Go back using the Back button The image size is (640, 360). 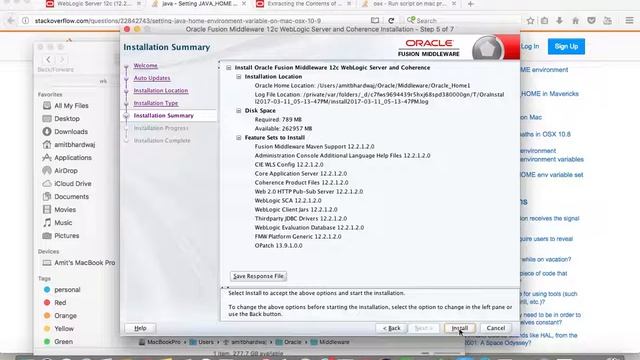point(391,328)
